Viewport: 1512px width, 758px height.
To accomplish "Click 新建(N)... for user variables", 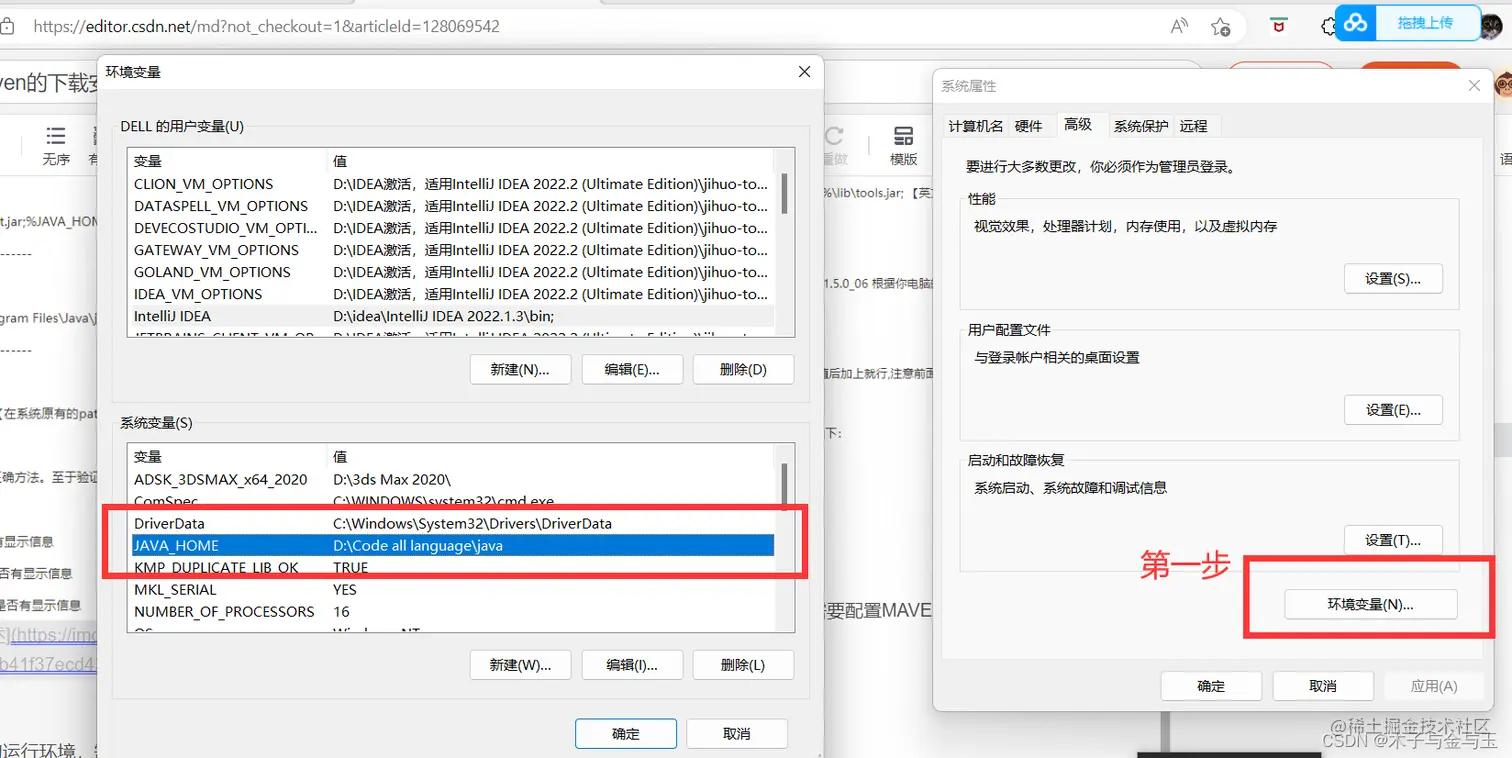I will tap(520, 369).
